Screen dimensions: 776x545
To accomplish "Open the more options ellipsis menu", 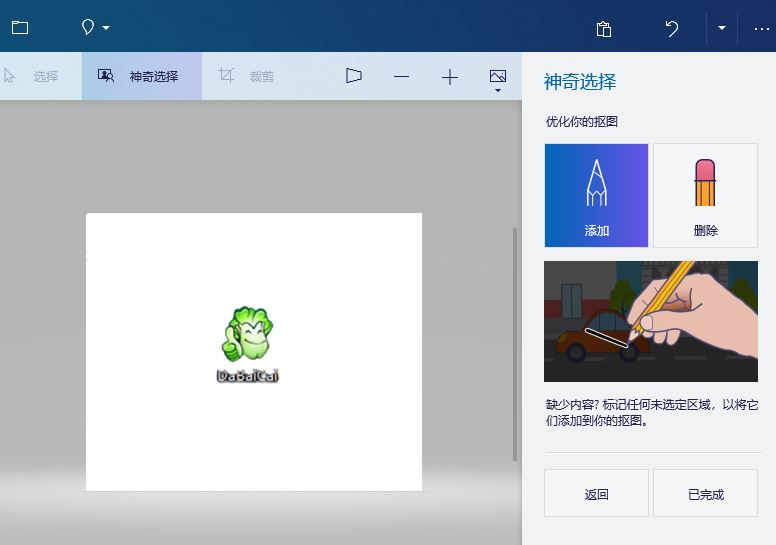I will pos(761,29).
